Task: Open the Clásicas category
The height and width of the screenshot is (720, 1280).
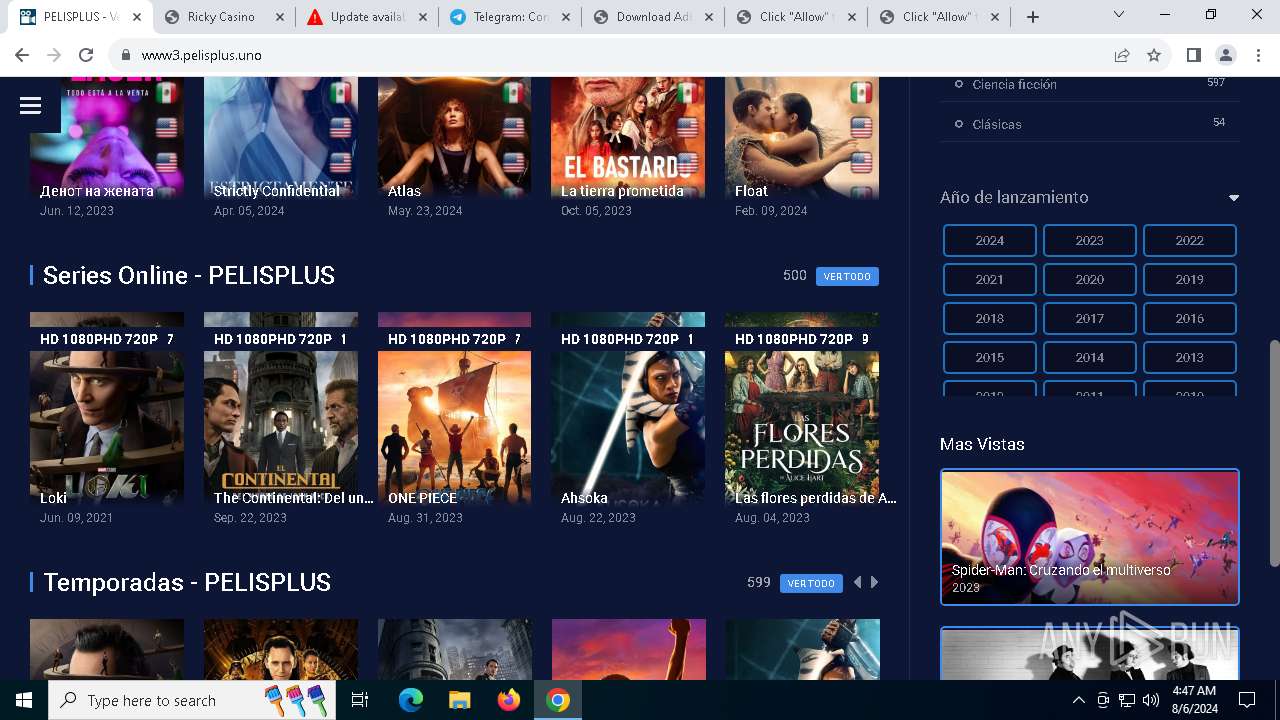Action: [996, 124]
